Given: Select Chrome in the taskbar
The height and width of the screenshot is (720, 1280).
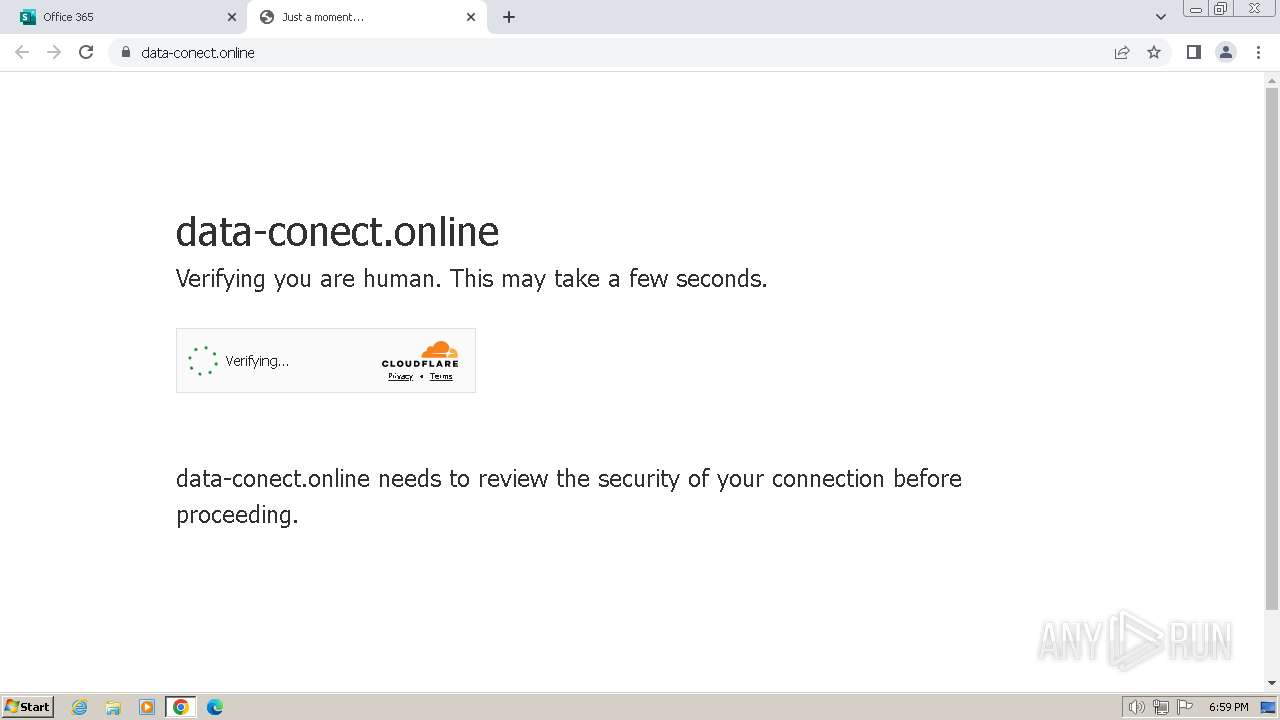Looking at the screenshot, I should click(181, 707).
